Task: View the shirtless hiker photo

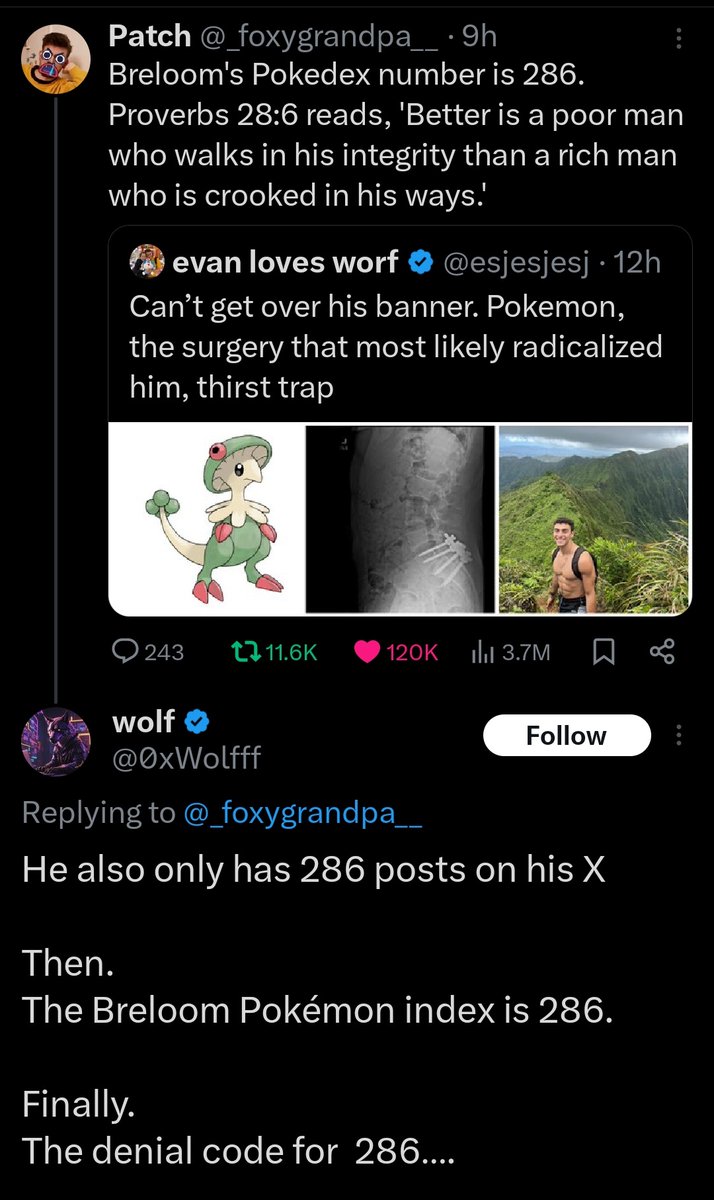Action: (595, 519)
